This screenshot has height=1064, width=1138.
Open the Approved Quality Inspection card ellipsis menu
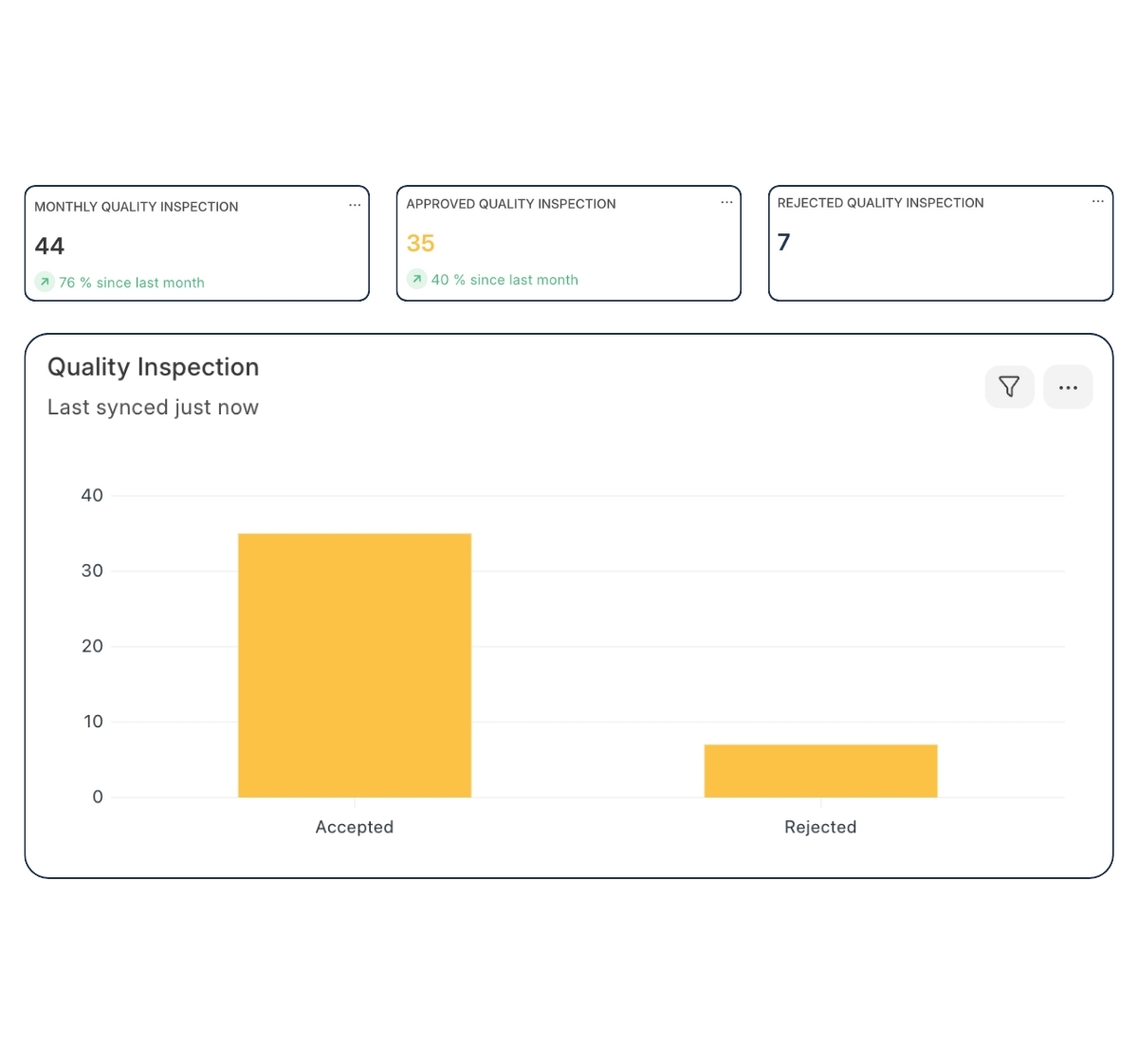tap(726, 202)
